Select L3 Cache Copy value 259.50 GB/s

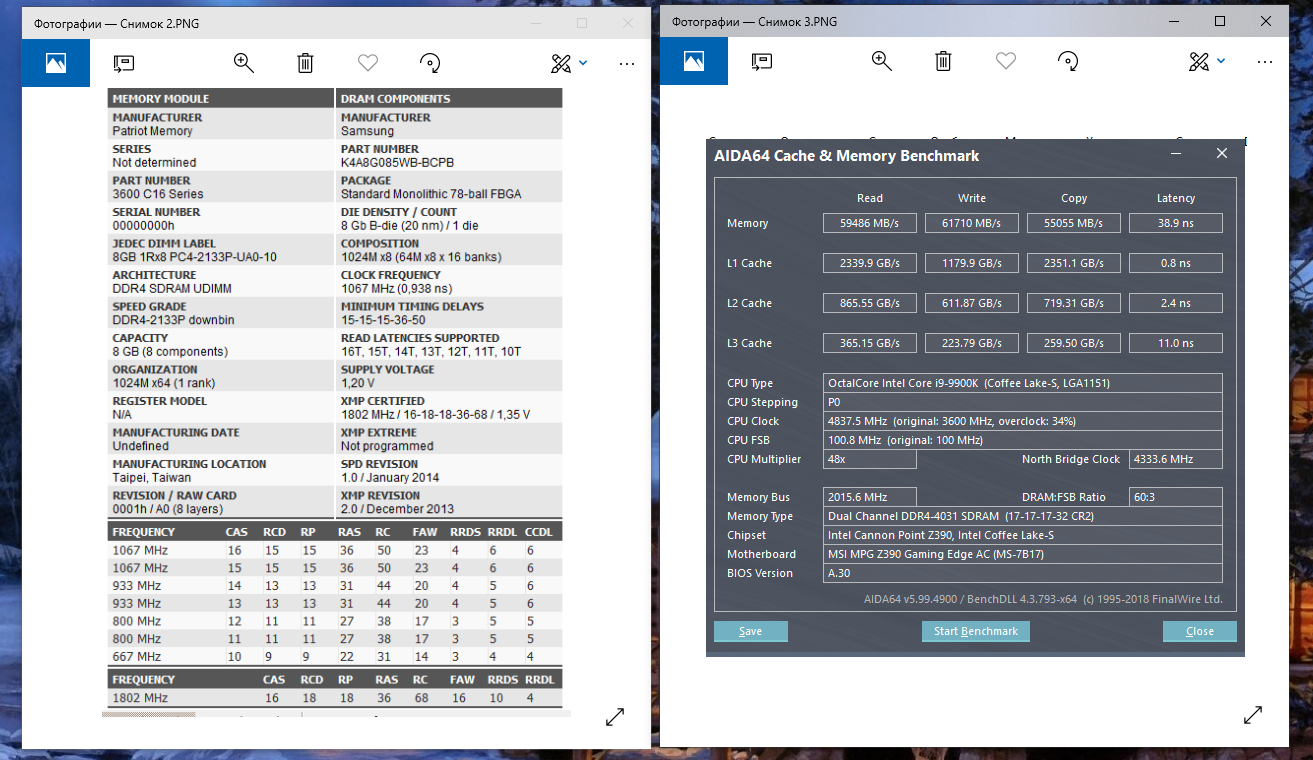click(1074, 343)
